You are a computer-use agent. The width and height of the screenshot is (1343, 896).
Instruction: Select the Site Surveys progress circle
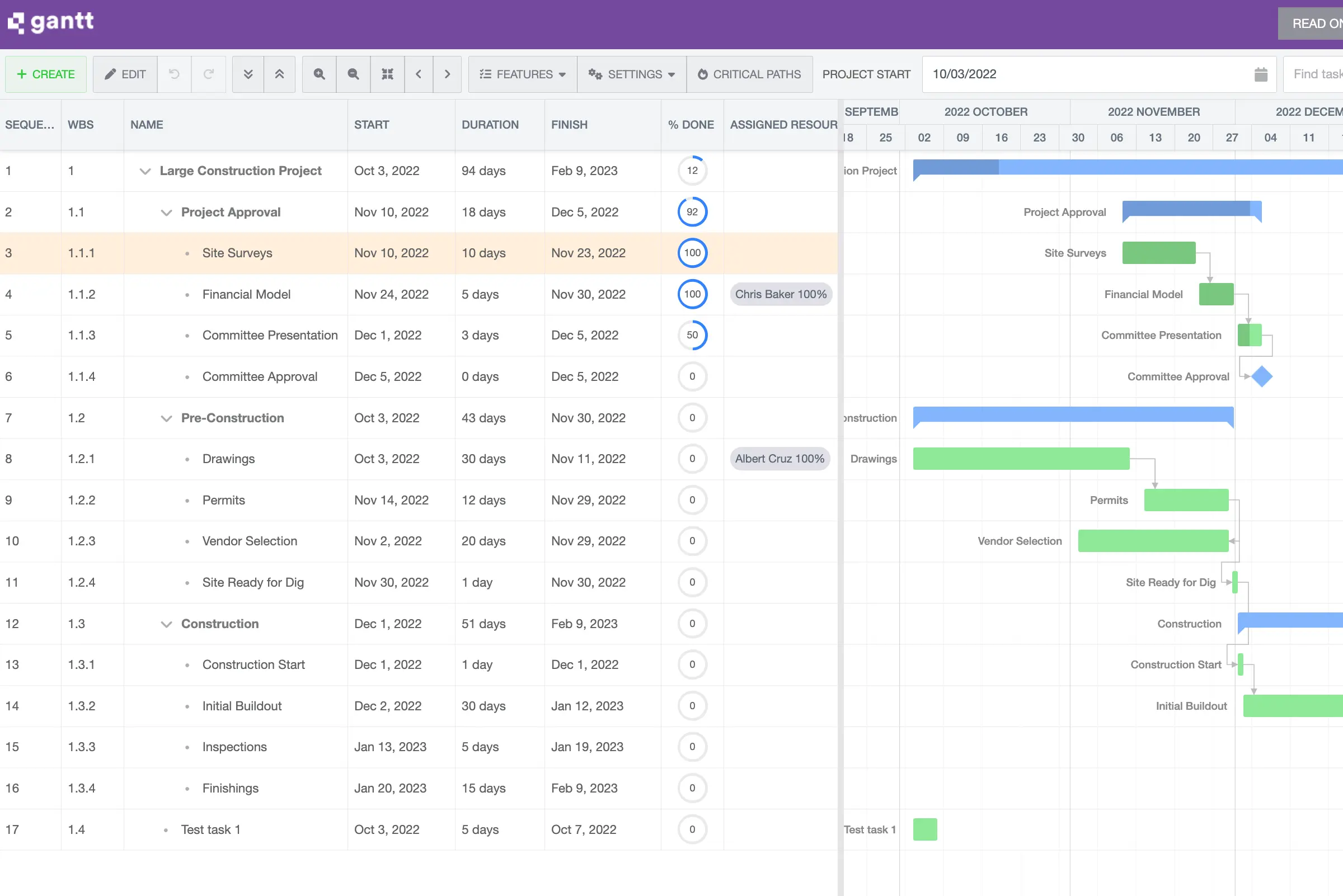click(x=692, y=253)
